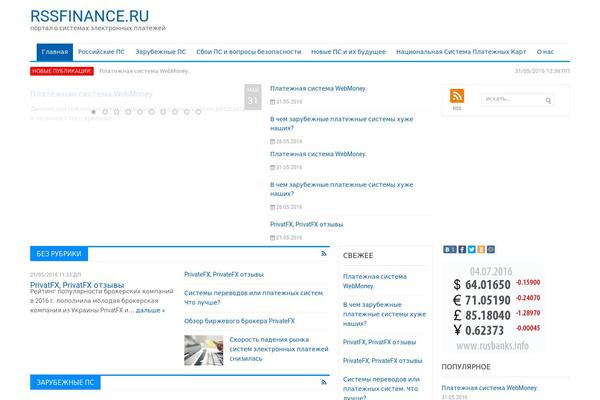
Task: Open Обзор биржевого брокера PrivateFX
Action: [x=240, y=321]
